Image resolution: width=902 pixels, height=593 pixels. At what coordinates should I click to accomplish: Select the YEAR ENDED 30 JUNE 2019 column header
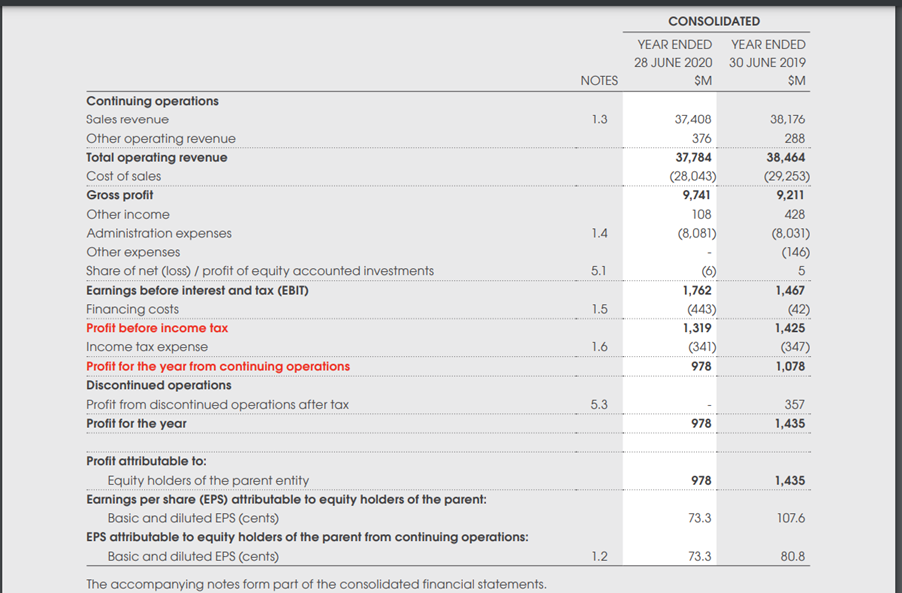coord(766,54)
